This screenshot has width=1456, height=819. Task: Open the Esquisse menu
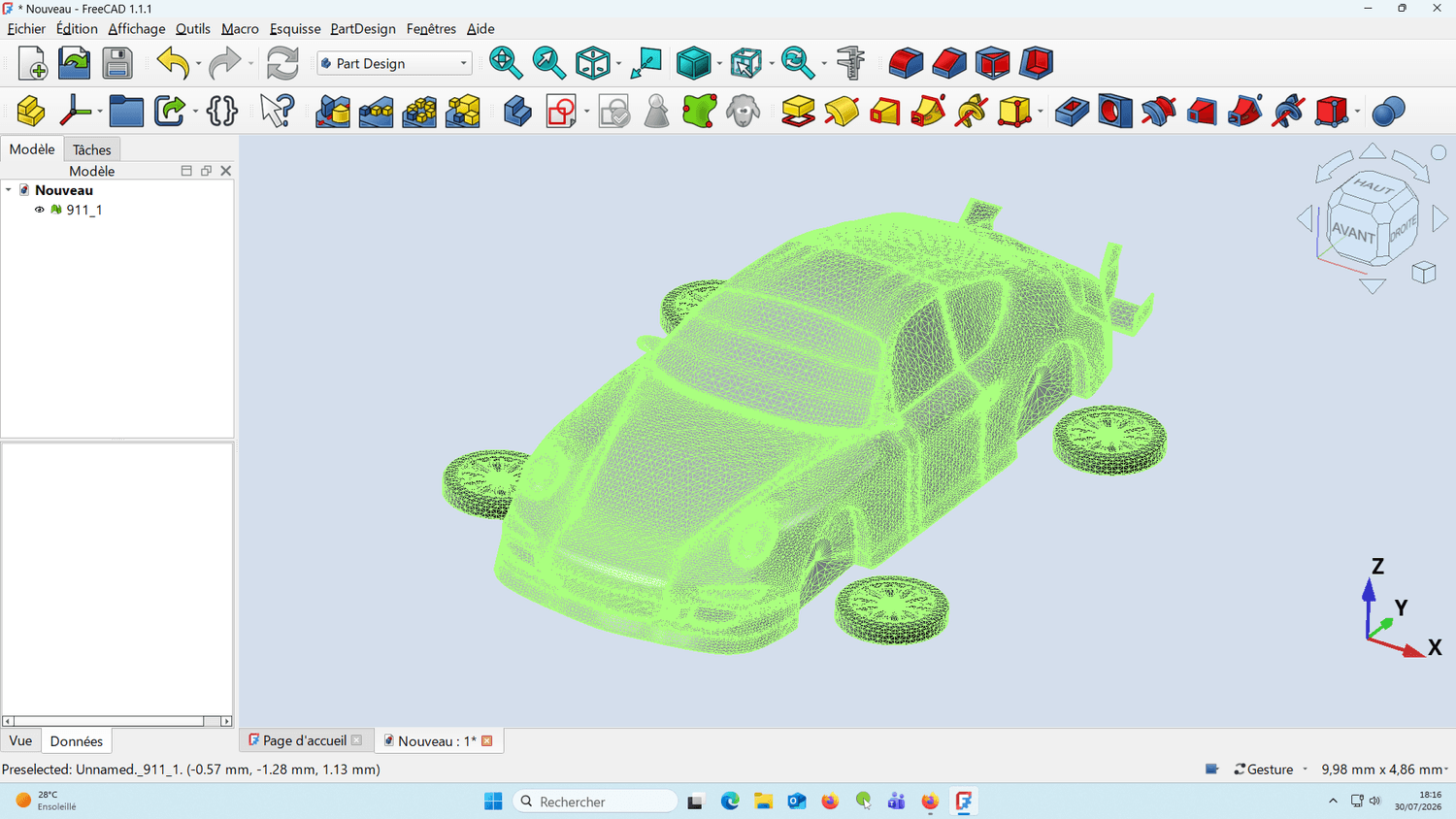pos(295,29)
